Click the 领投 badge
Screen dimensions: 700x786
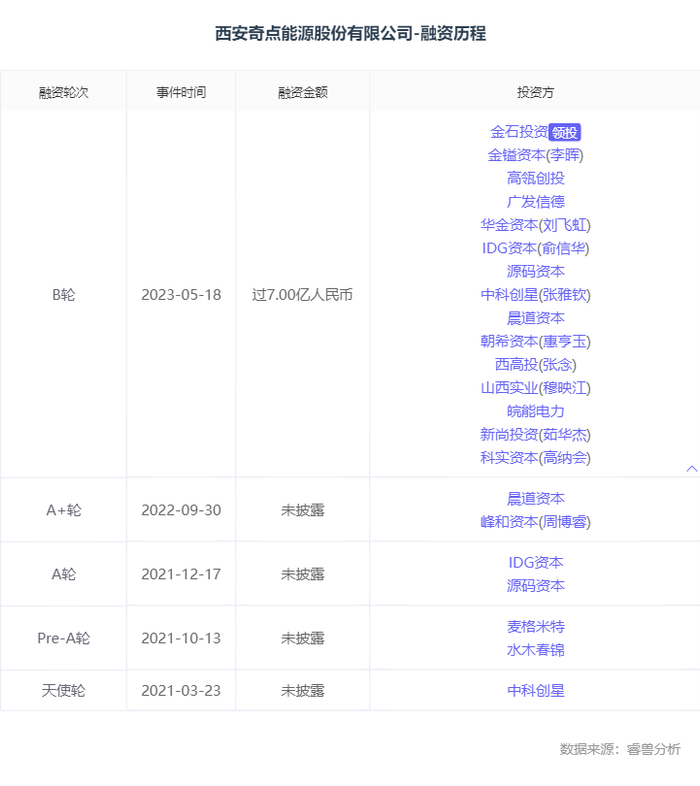(565, 132)
